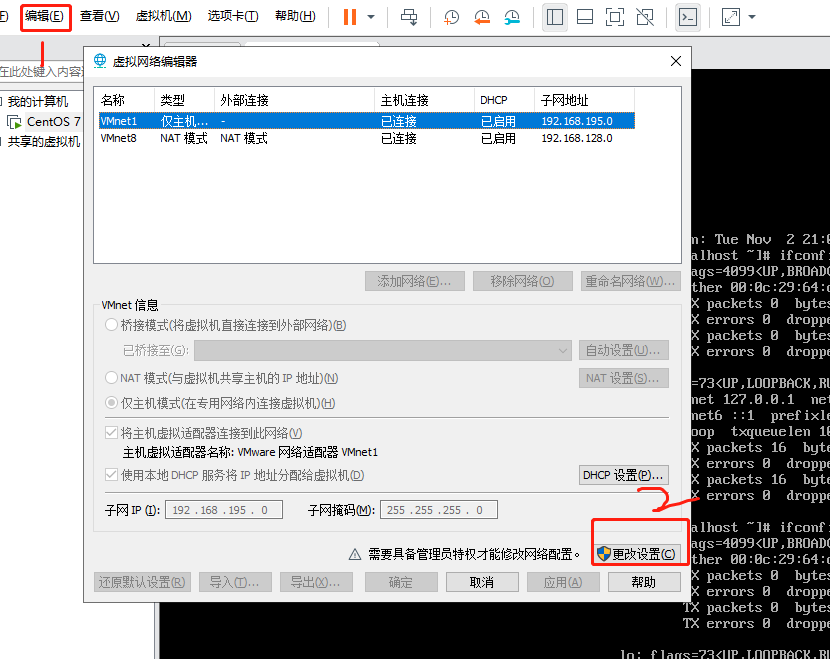The height and width of the screenshot is (659, 830).
Task: Toggle 将主机虚拟适配器连接到此网络 checkbox
Action: (111, 433)
